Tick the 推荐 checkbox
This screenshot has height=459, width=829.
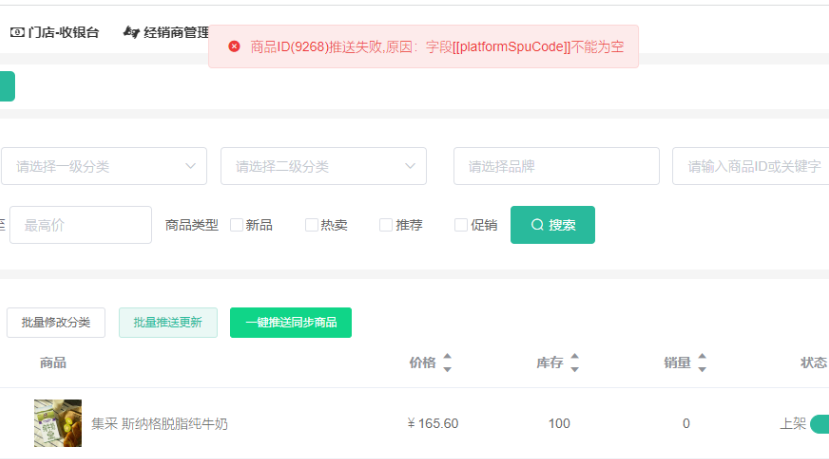[386, 225]
